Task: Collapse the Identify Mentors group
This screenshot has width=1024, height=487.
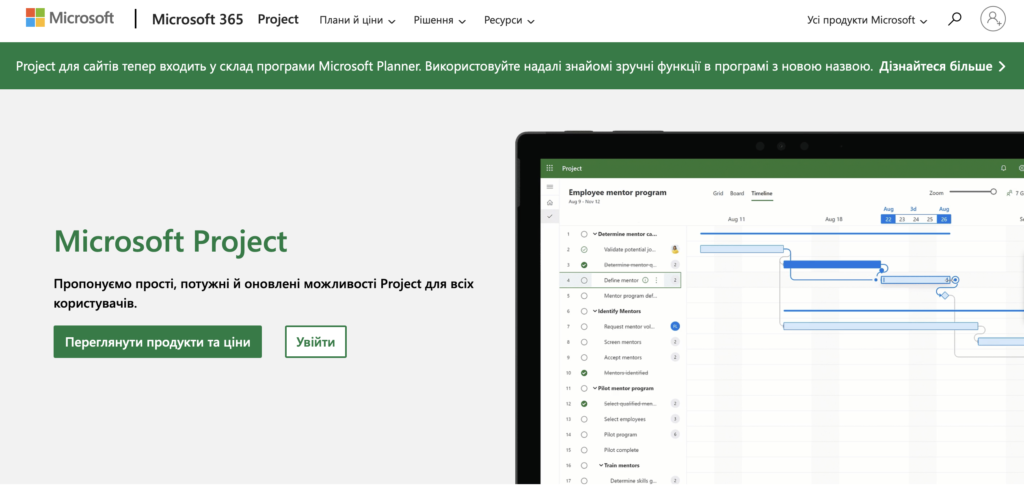Action: [595, 311]
